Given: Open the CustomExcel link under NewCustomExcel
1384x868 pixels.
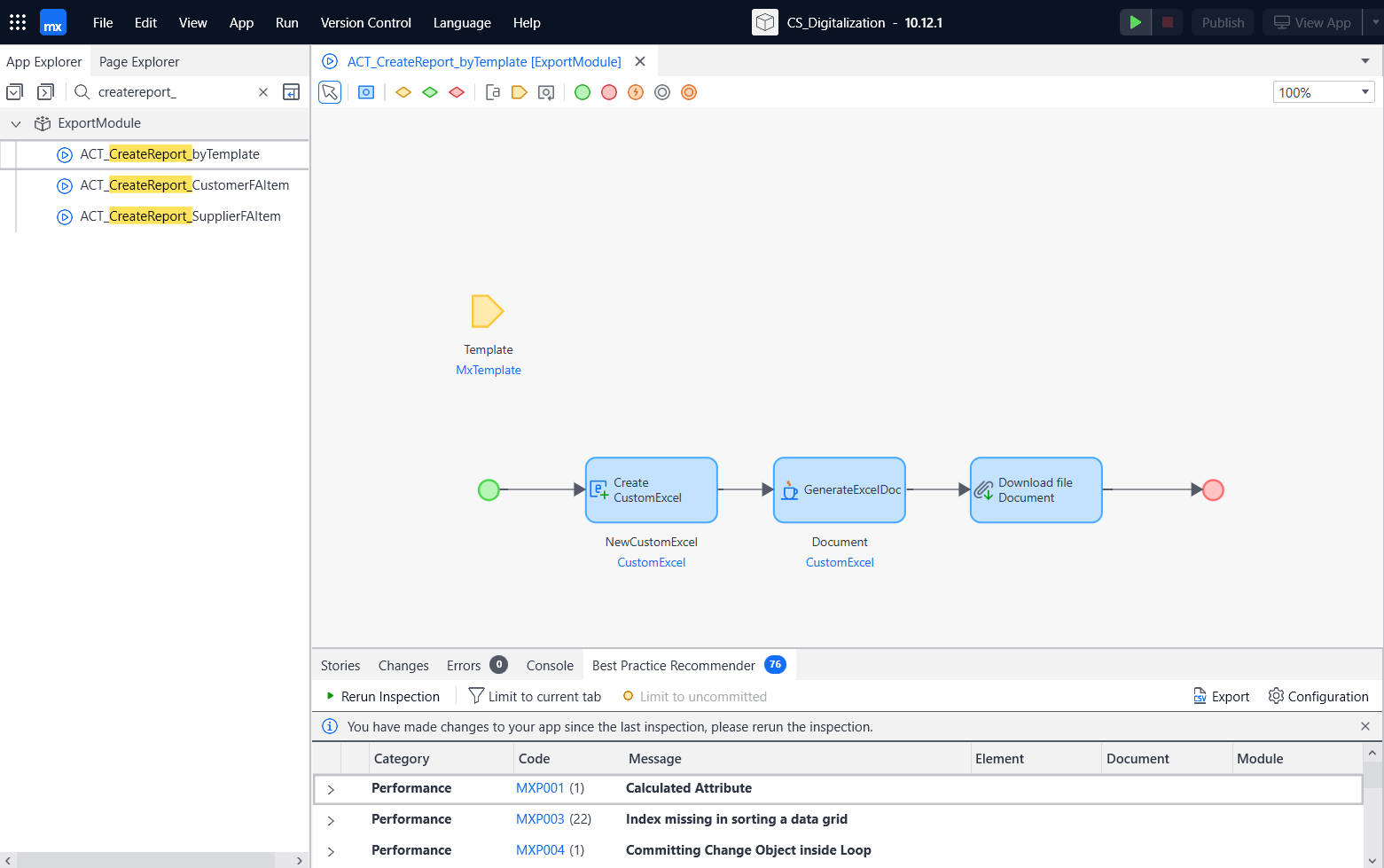Looking at the screenshot, I should 651,562.
